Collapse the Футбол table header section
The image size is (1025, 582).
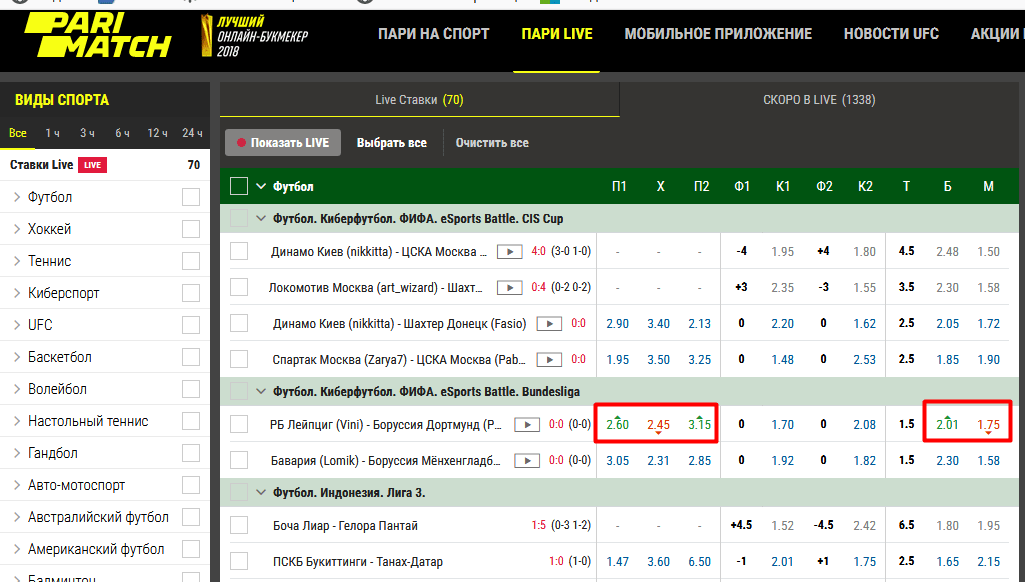tap(261, 186)
